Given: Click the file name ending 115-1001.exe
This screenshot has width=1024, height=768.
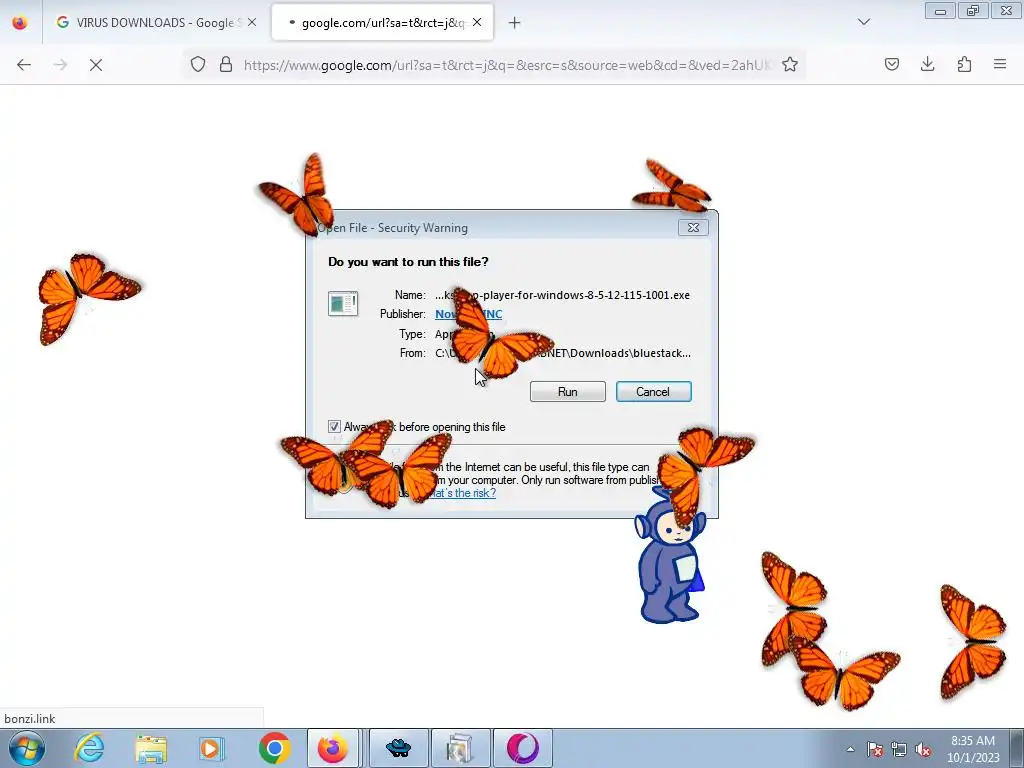Looking at the screenshot, I should 562,295.
